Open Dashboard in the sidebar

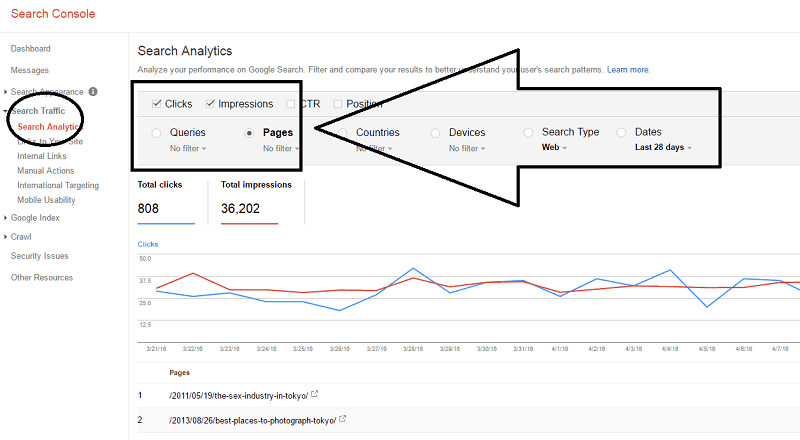click(30, 49)
